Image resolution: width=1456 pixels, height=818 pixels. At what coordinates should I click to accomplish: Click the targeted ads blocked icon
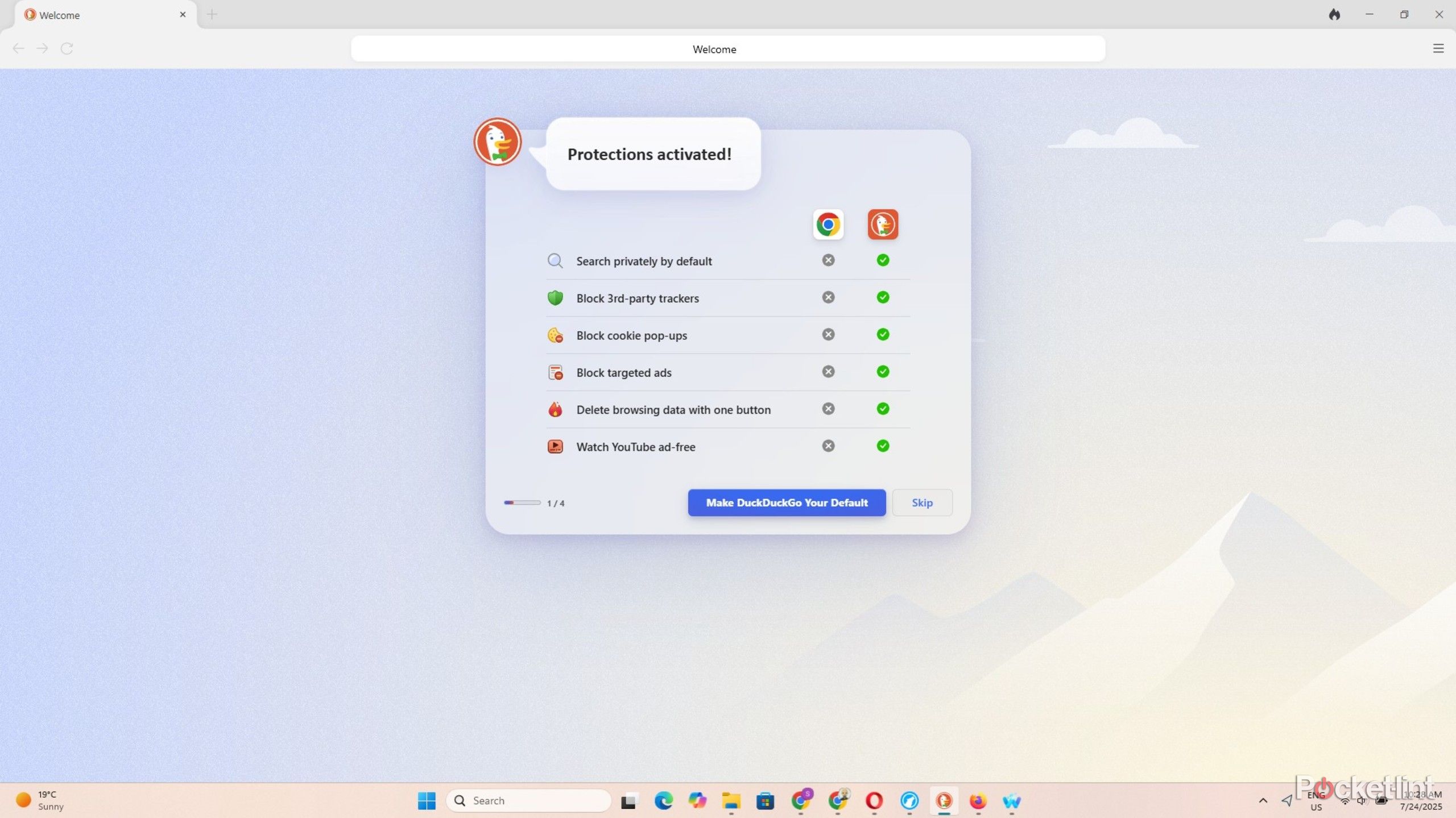pos(555,372)
